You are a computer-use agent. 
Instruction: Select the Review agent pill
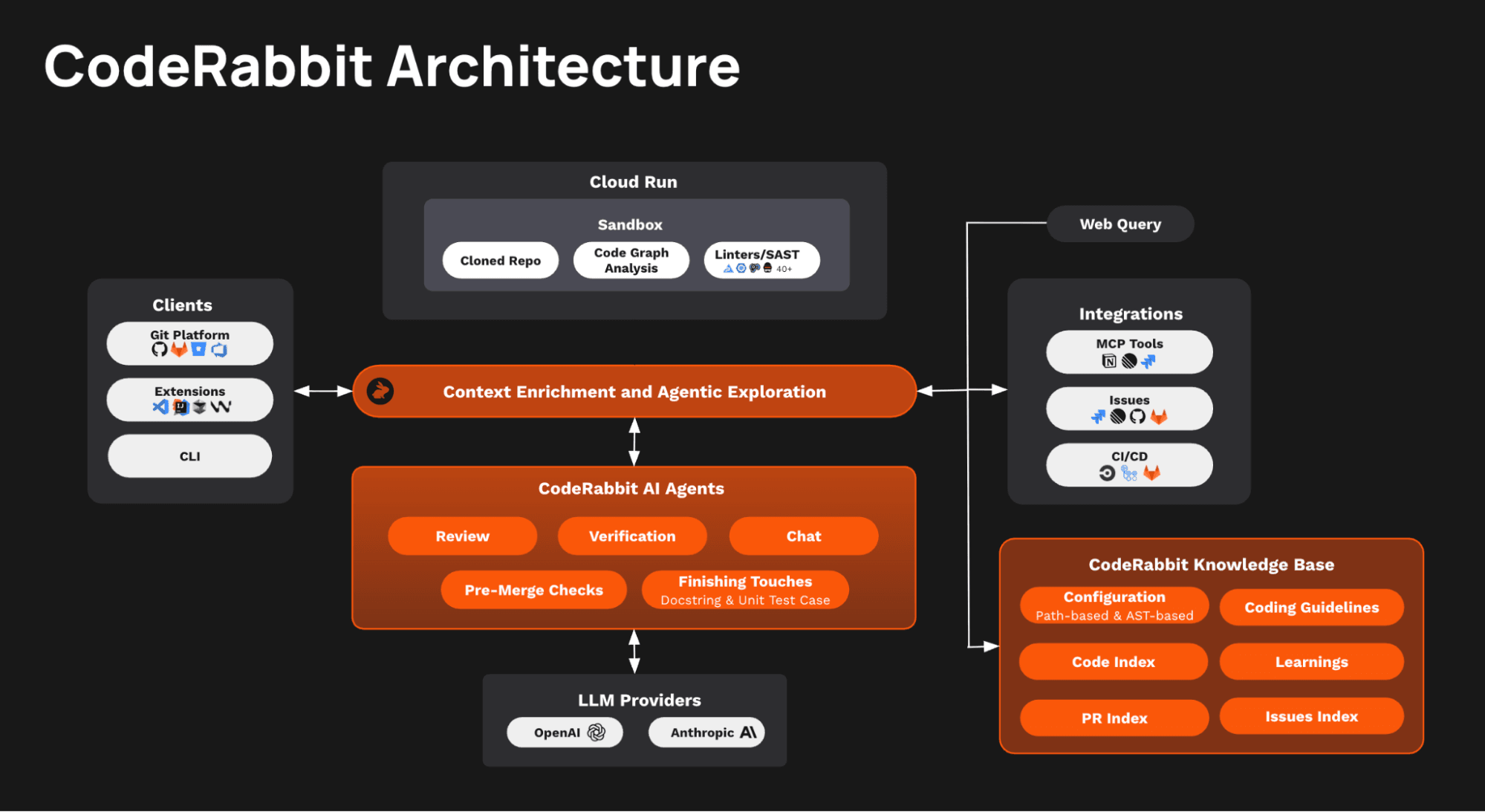(x=462, y=536)
